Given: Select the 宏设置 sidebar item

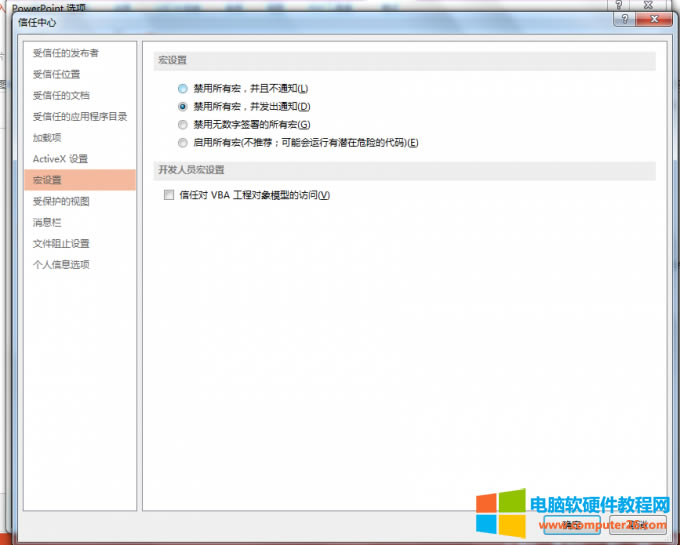Looking at the screenshot, I should click(x=80, y=180).
